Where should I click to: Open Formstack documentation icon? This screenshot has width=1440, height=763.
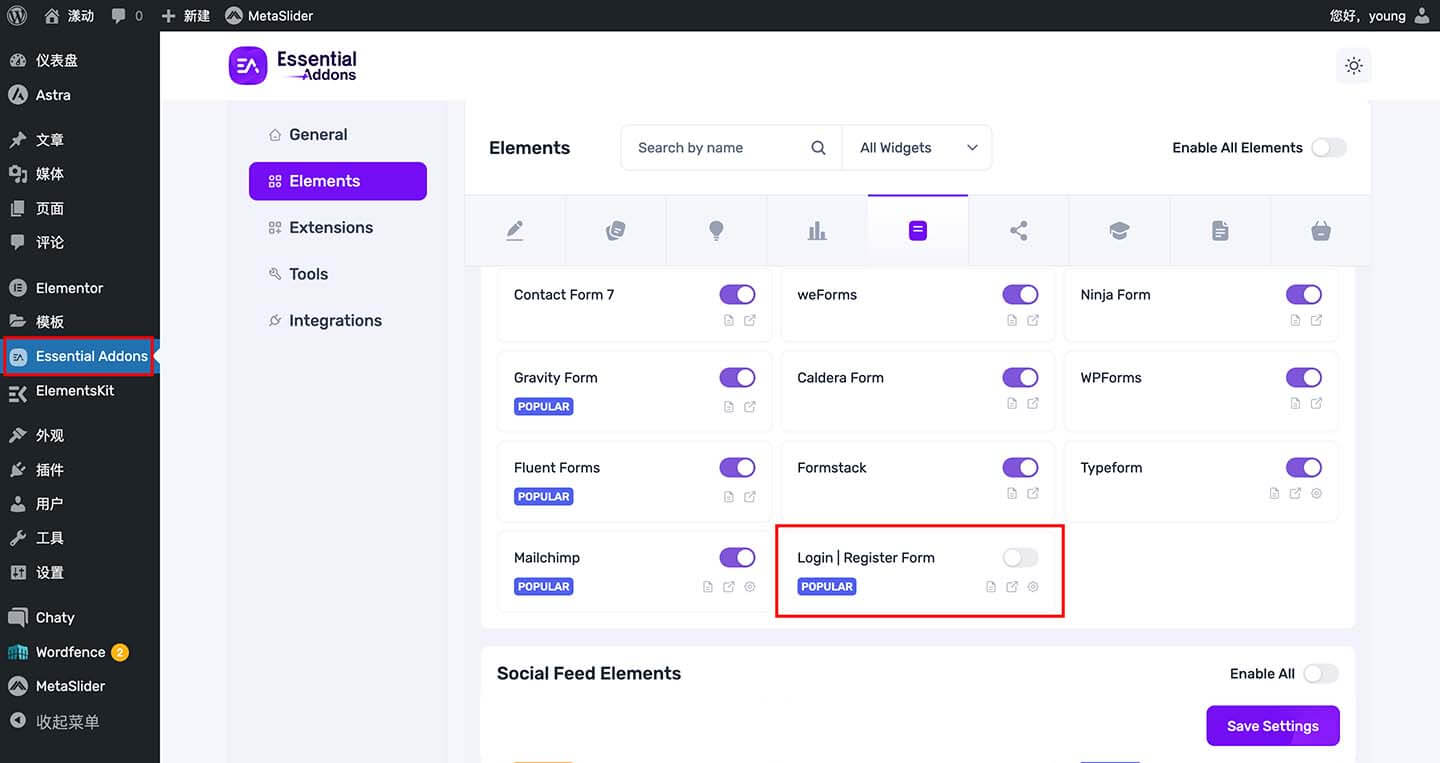[x=1012, y=493]
